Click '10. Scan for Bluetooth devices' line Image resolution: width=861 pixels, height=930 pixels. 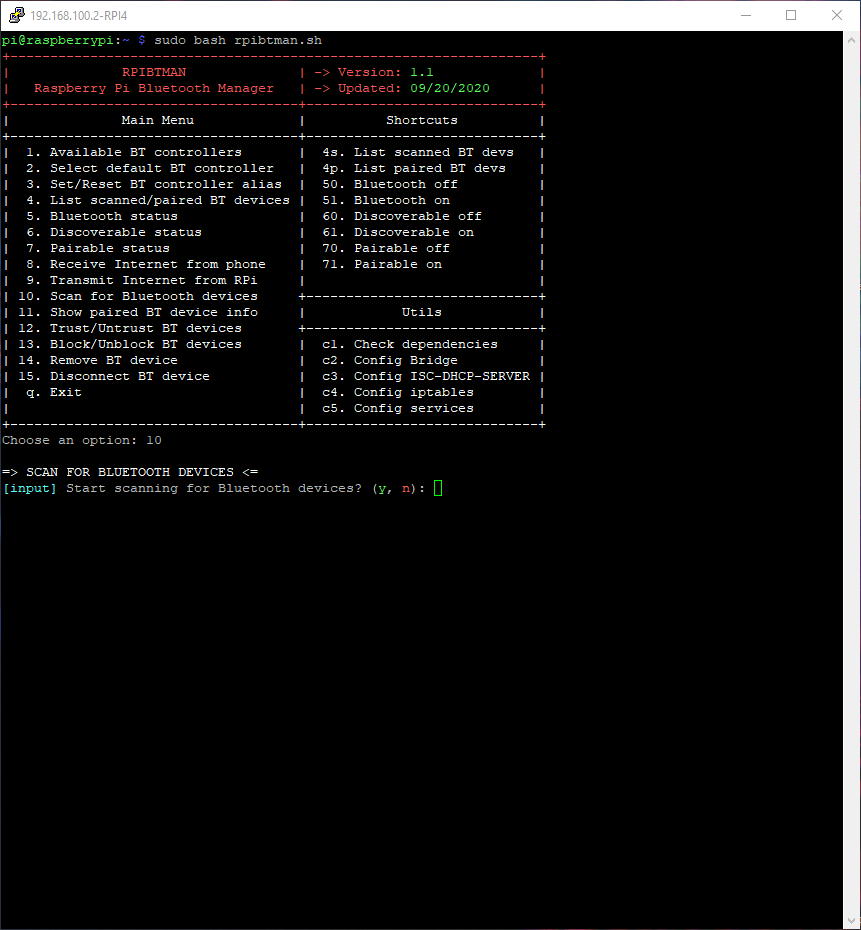point(138,297)
